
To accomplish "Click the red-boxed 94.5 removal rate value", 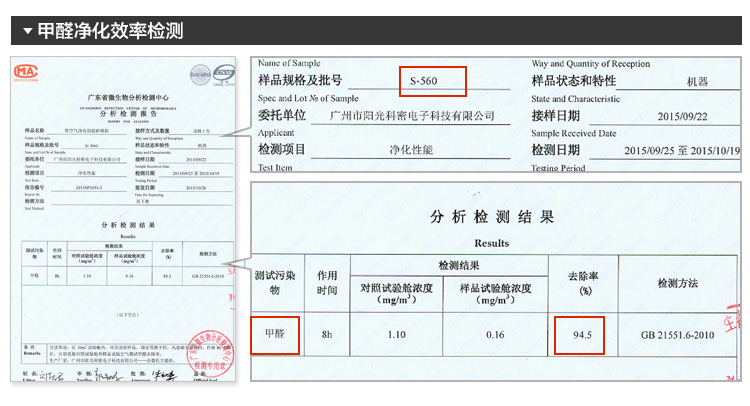I will [580, 335].
